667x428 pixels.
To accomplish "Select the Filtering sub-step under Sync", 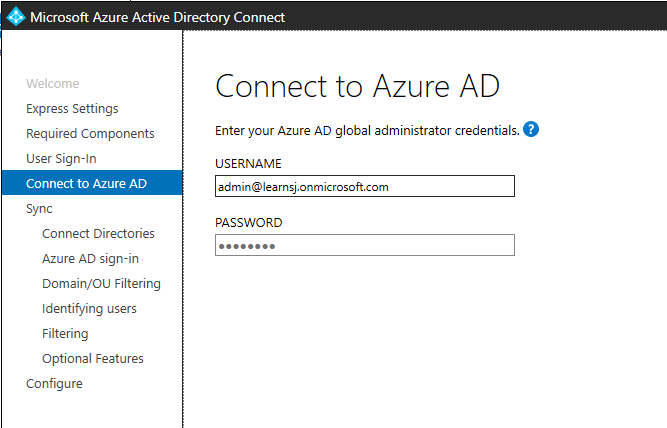I will (x=65, y=334).
